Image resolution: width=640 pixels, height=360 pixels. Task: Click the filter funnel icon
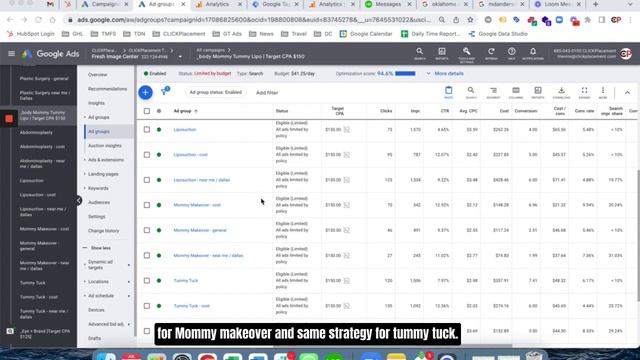click(164, 92)
